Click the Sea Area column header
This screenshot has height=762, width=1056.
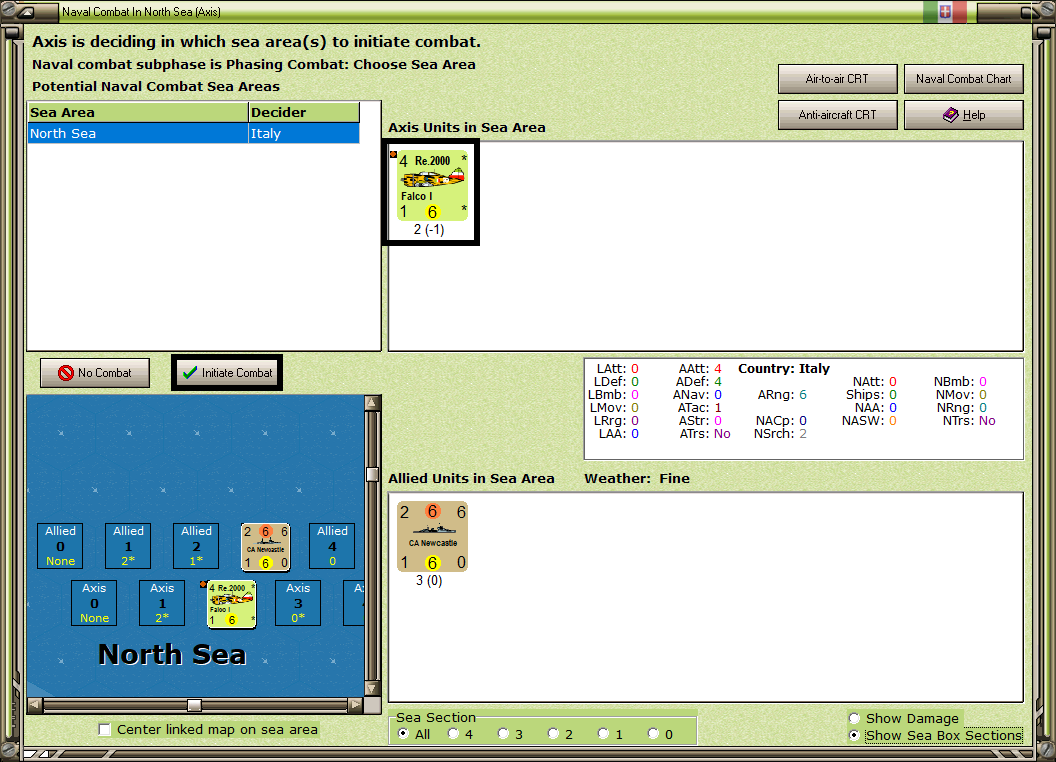coord(138,113)
